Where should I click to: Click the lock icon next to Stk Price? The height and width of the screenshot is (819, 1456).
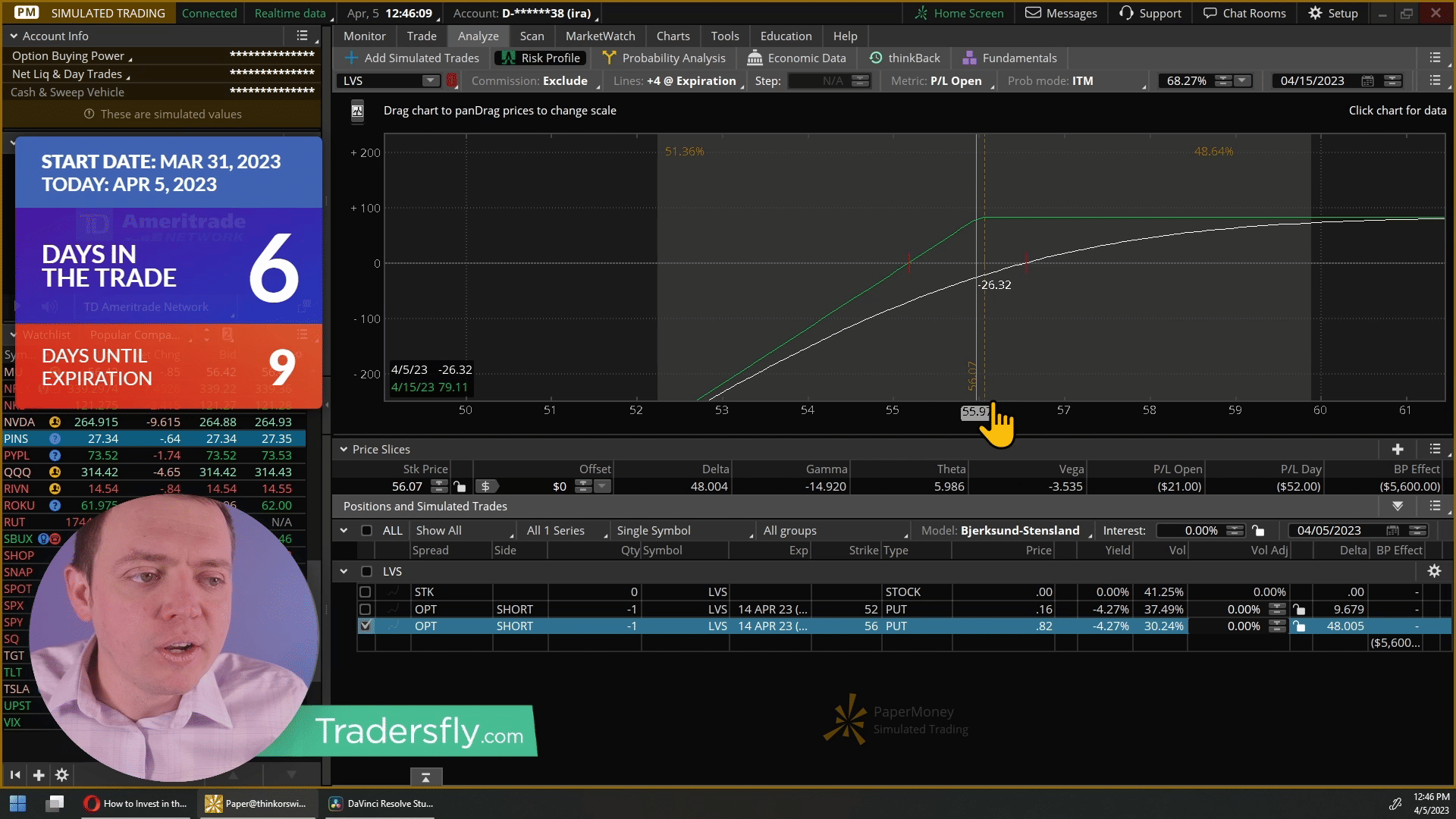point(459,486)
